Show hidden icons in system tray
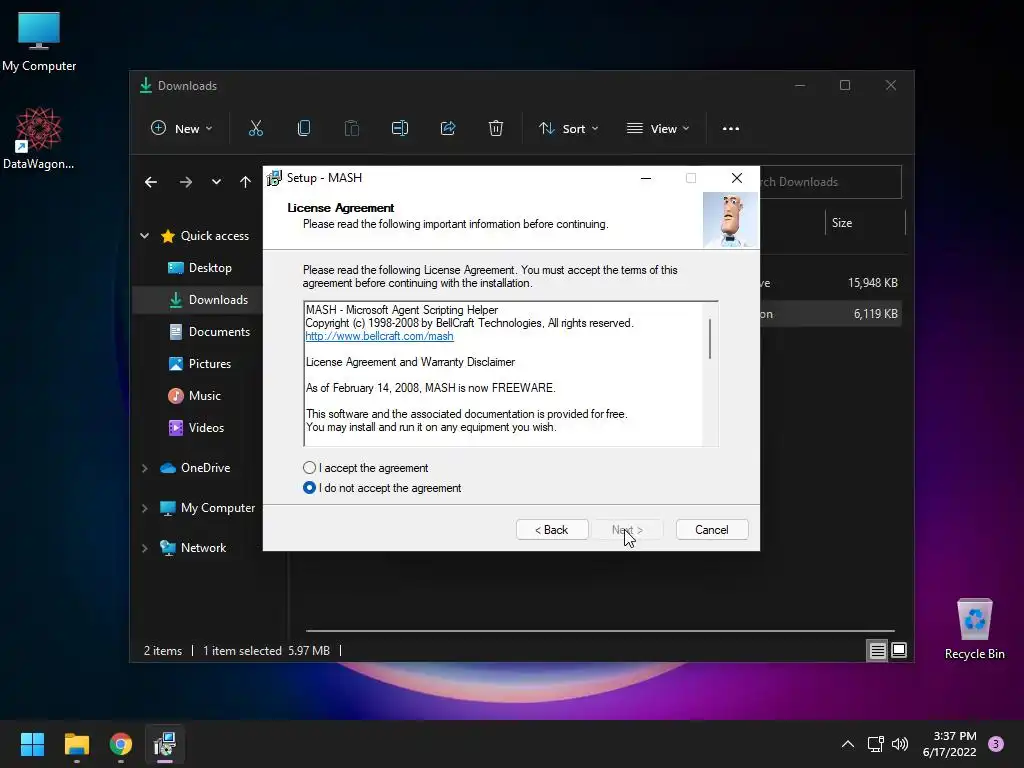 [848, 744]
